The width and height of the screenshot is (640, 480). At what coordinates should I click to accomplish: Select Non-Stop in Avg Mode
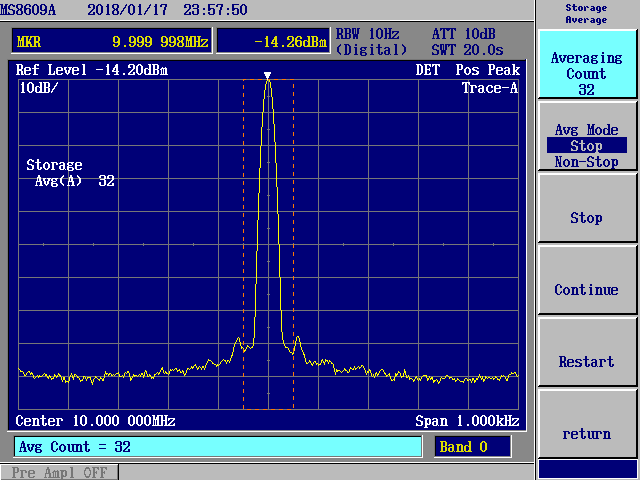coord(586,162)
